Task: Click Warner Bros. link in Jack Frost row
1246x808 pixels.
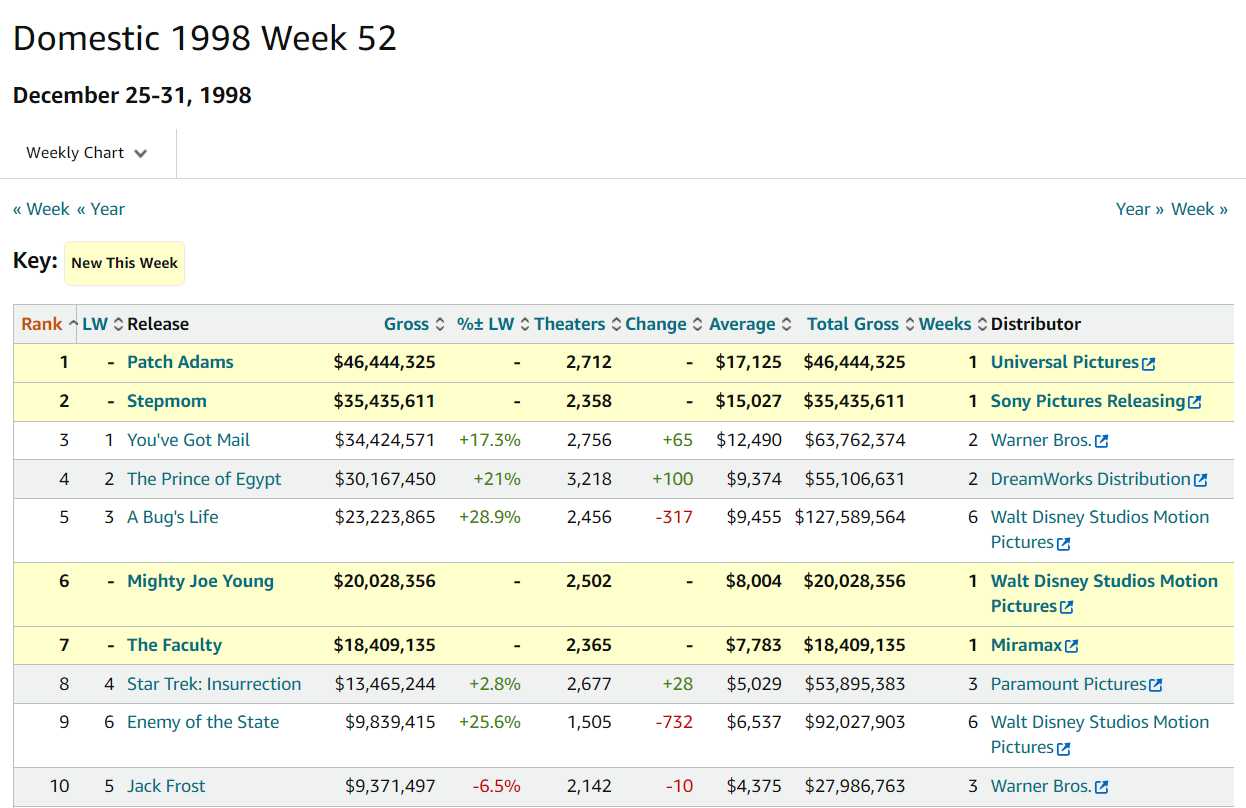Action: 1041,786
